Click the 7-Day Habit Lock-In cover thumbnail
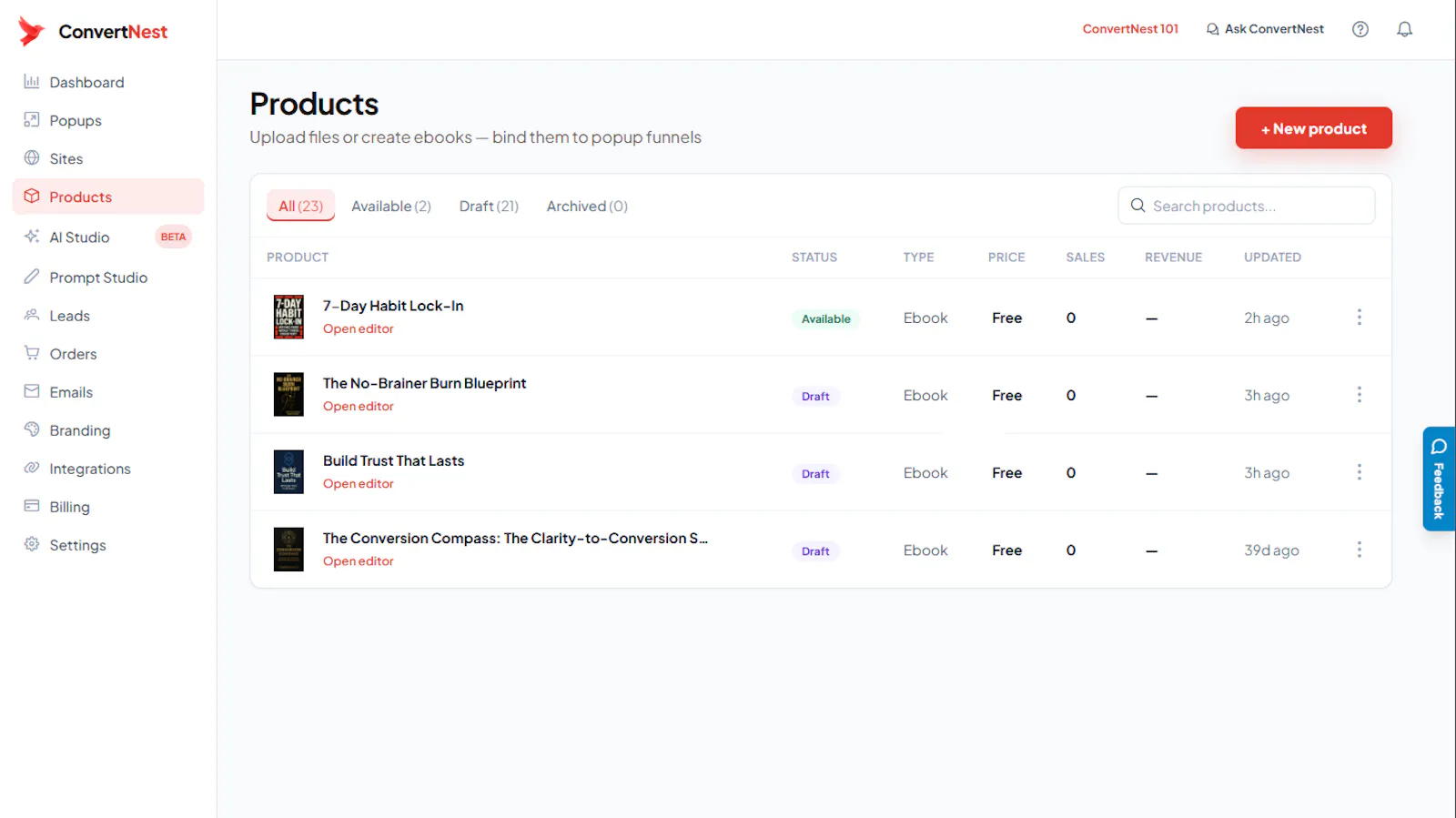Viewport: 1456px width, 818px height. point(288,317)
